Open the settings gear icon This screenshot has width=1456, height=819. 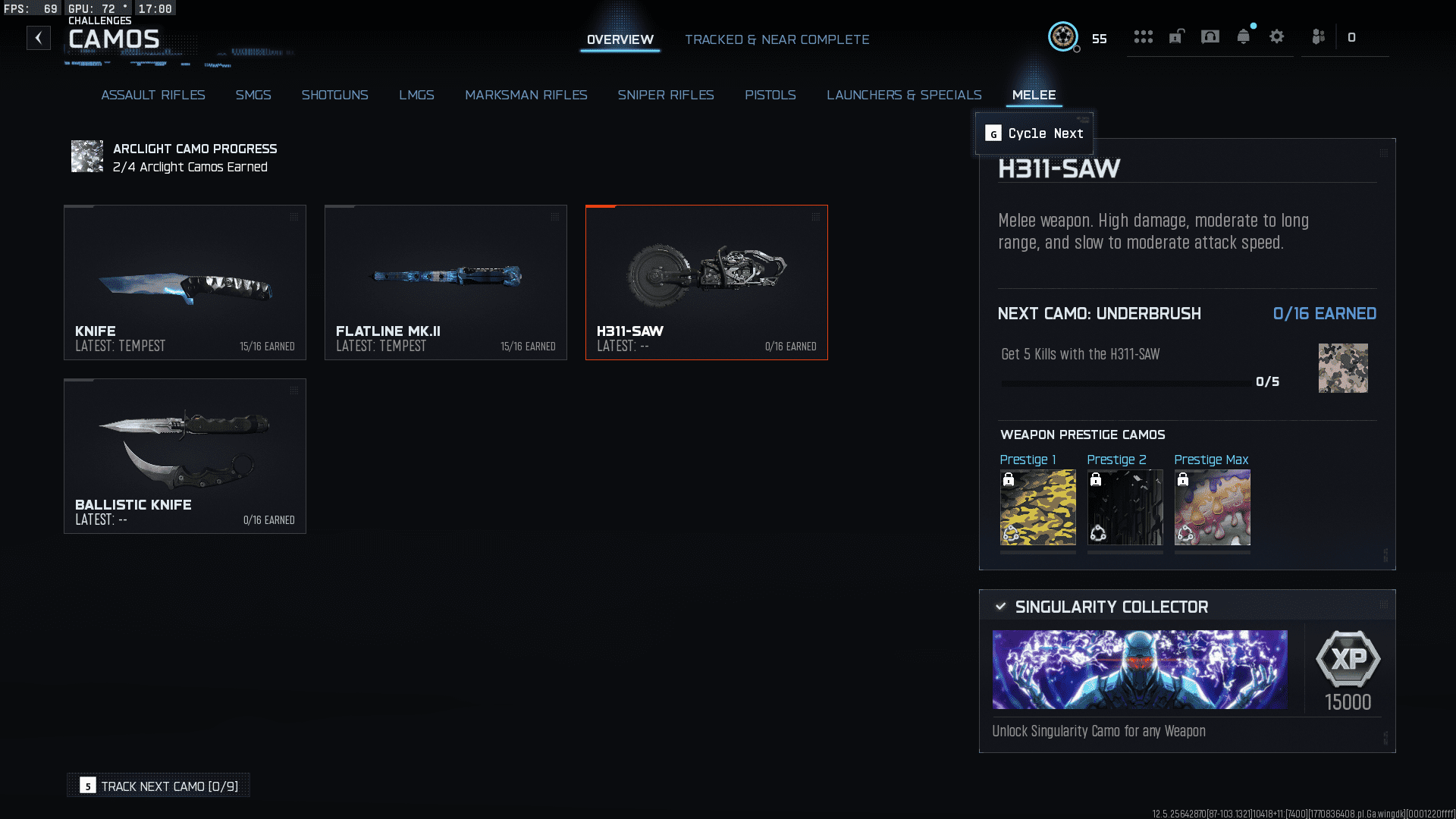coord(1277,36)
